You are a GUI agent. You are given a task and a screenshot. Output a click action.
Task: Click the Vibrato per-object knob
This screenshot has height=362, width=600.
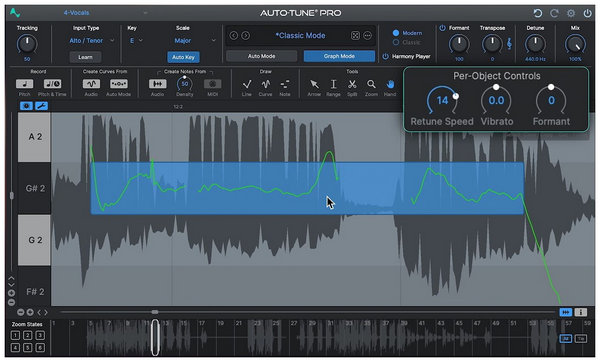click(x=496, y=100)
